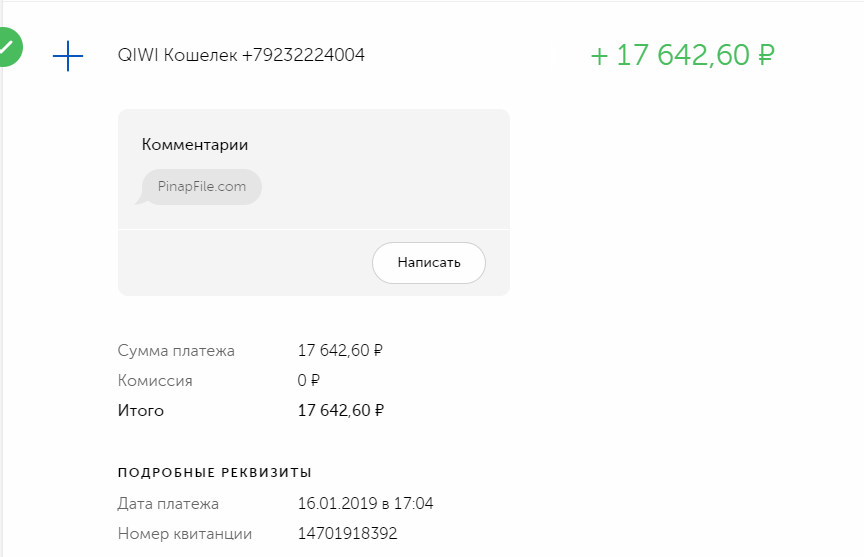Select the receipt number 14701918392
Image resolution: width=864 pixels, height=557 pixels.
[x=348, y=534]
